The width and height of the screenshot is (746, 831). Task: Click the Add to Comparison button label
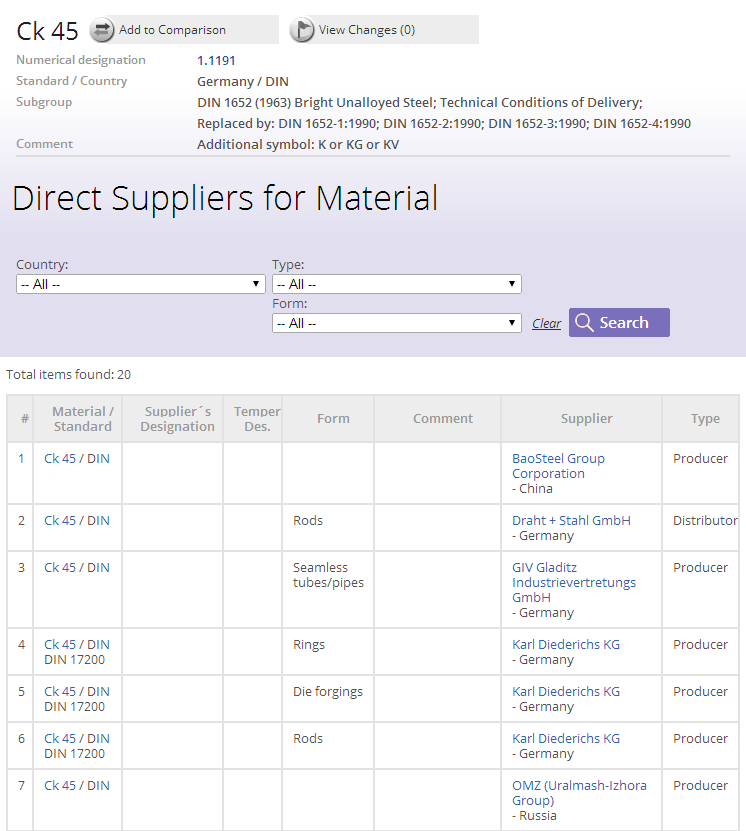coord(172,30)
